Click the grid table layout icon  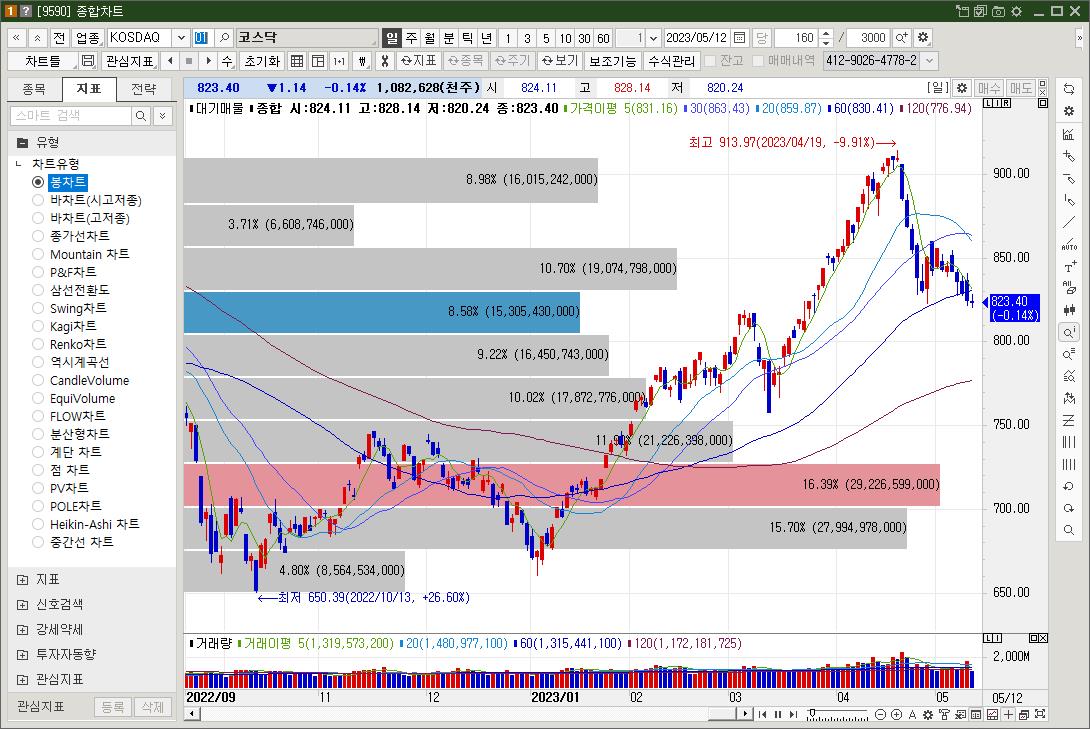pos(297,61)
